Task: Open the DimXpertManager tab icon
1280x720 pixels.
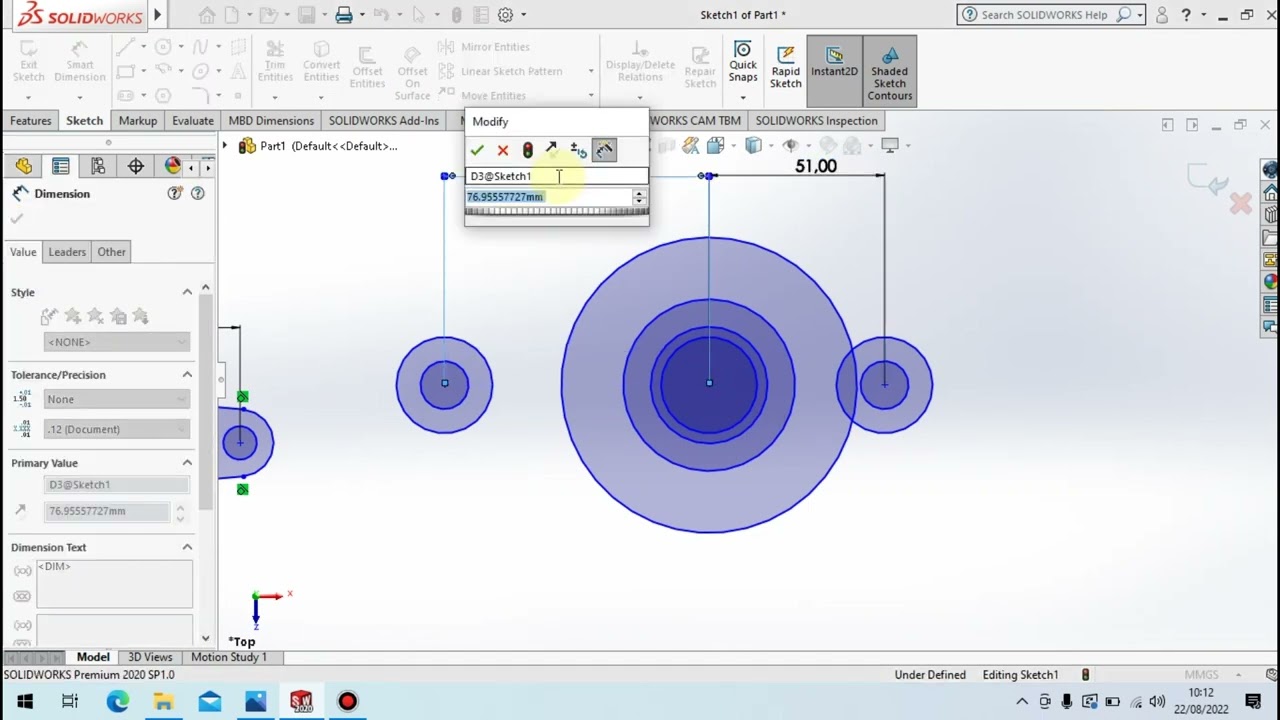Action: 135,166
